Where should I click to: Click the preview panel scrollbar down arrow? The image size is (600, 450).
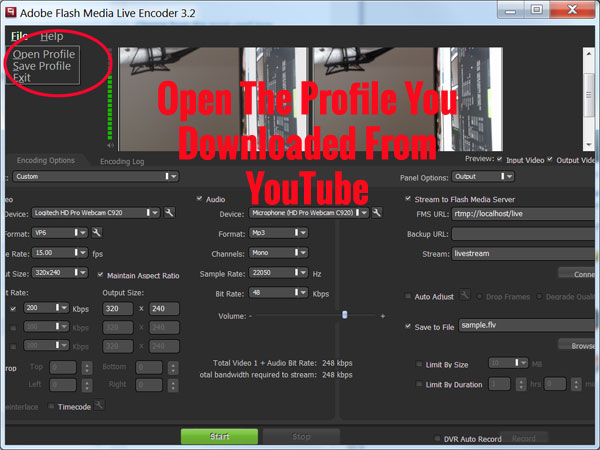click(x=589, y=145)
